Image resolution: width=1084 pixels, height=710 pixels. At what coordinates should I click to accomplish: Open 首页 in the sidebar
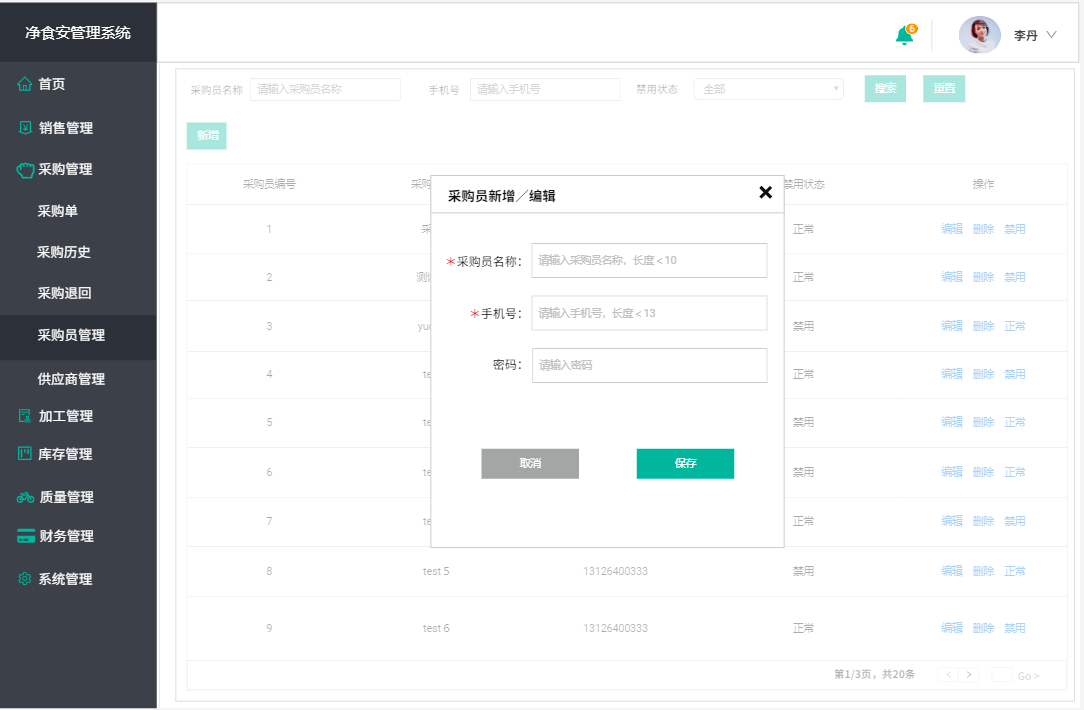click(x=51, y=84)
